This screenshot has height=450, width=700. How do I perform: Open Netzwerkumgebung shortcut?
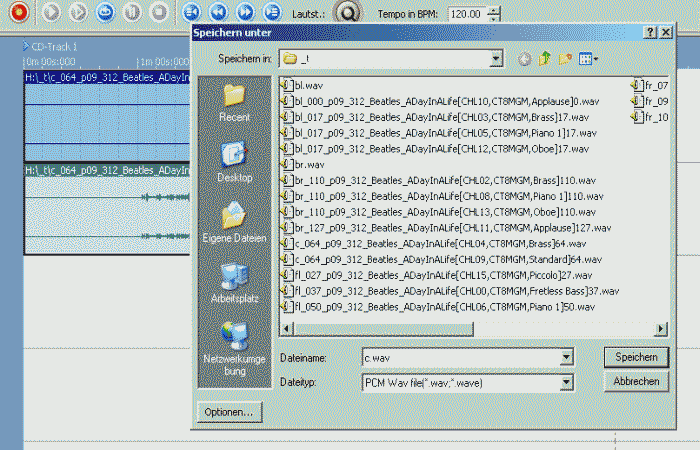coord(234,345)
